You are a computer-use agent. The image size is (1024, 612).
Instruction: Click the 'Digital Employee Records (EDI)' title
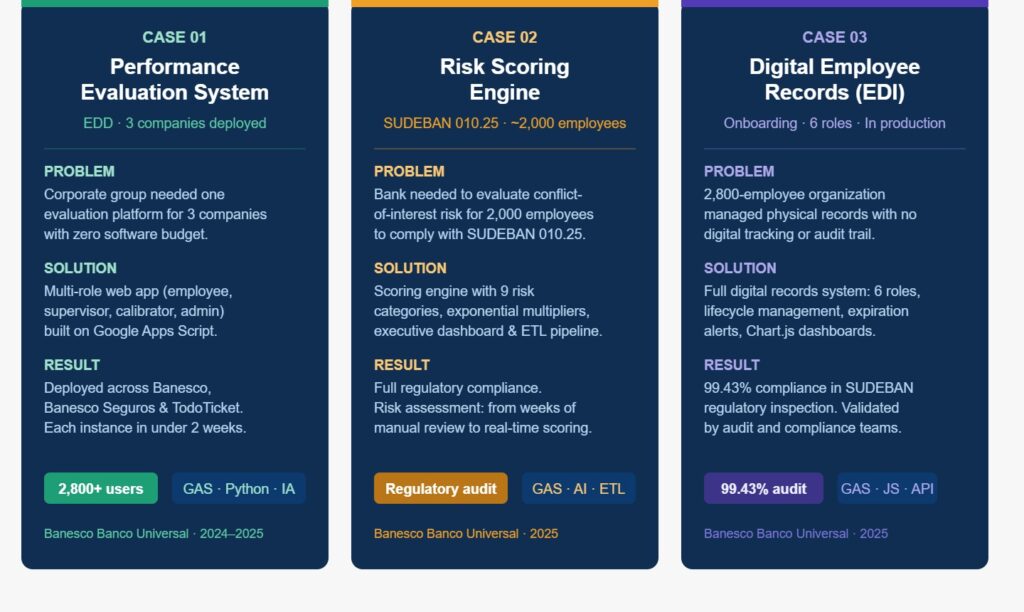[x=835, y=79]
